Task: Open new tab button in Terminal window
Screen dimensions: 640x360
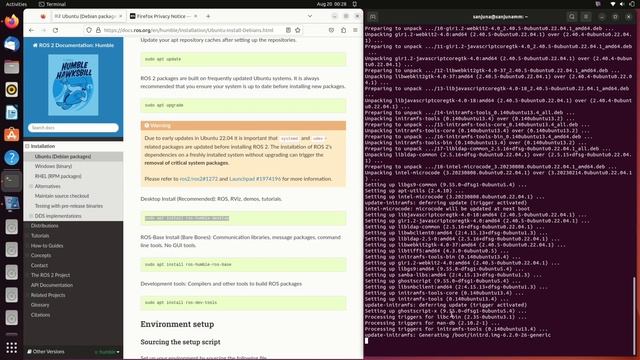Action: [x=373, y=17]
